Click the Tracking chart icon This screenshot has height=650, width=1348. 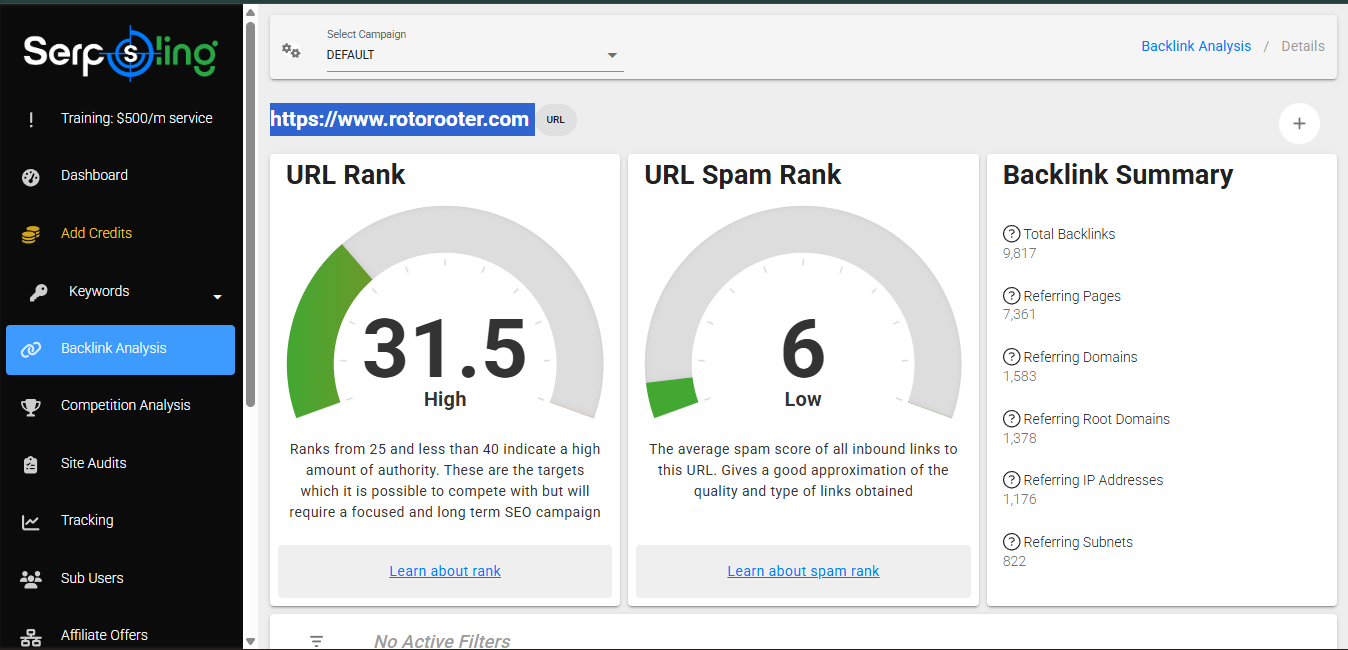(x=31, y=522)
